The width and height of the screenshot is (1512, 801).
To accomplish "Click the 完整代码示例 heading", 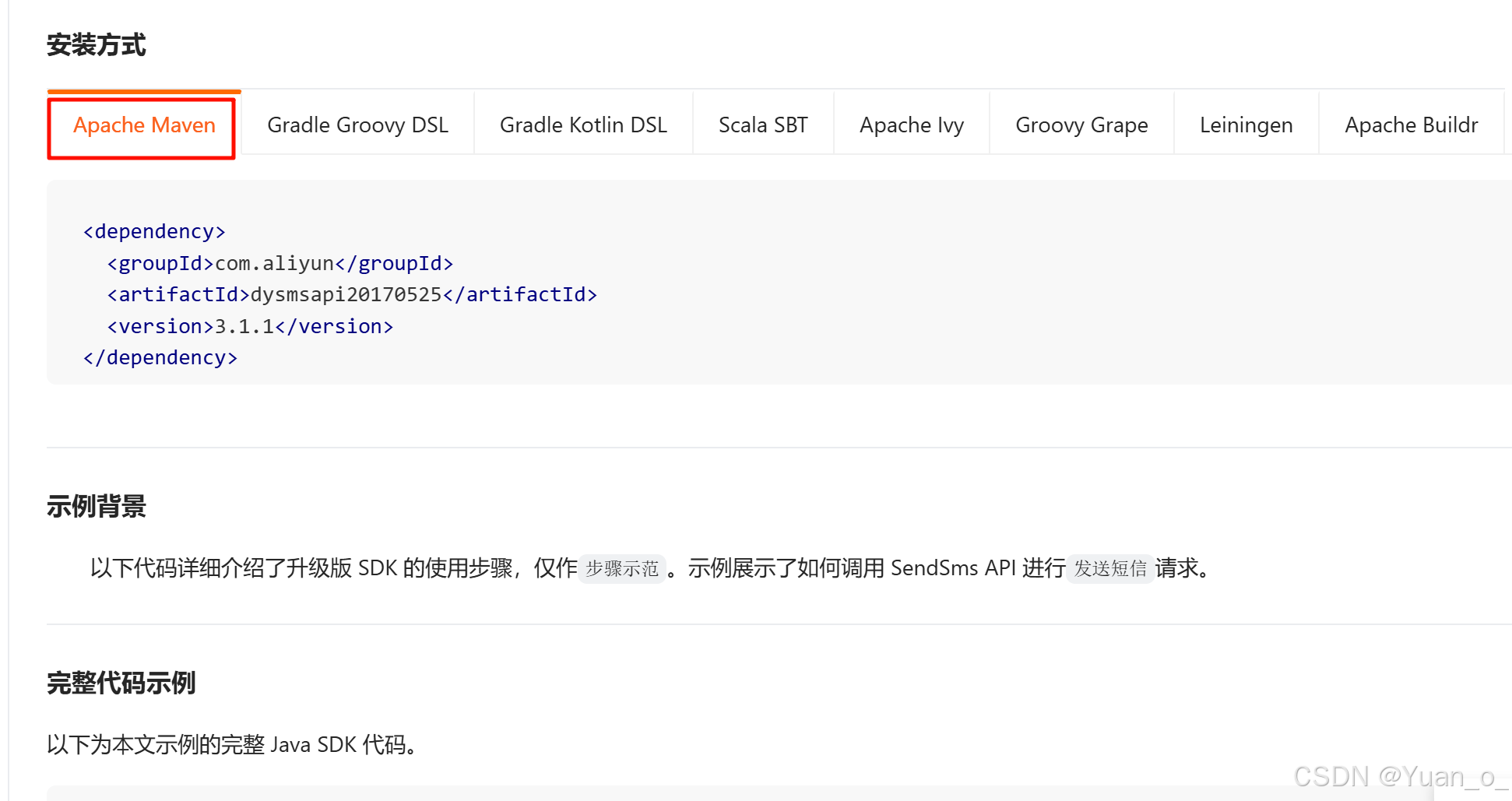I will click(121, 683).
